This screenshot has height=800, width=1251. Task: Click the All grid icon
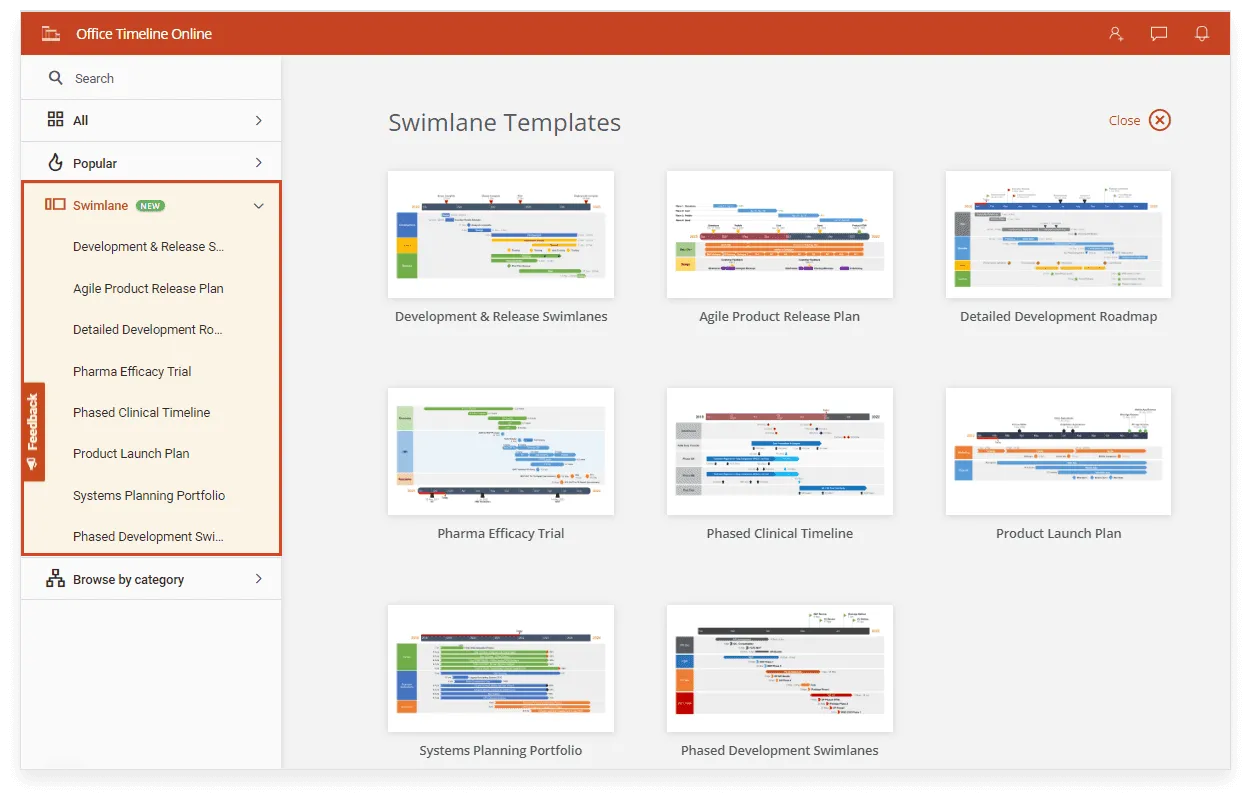pos(56,120)
